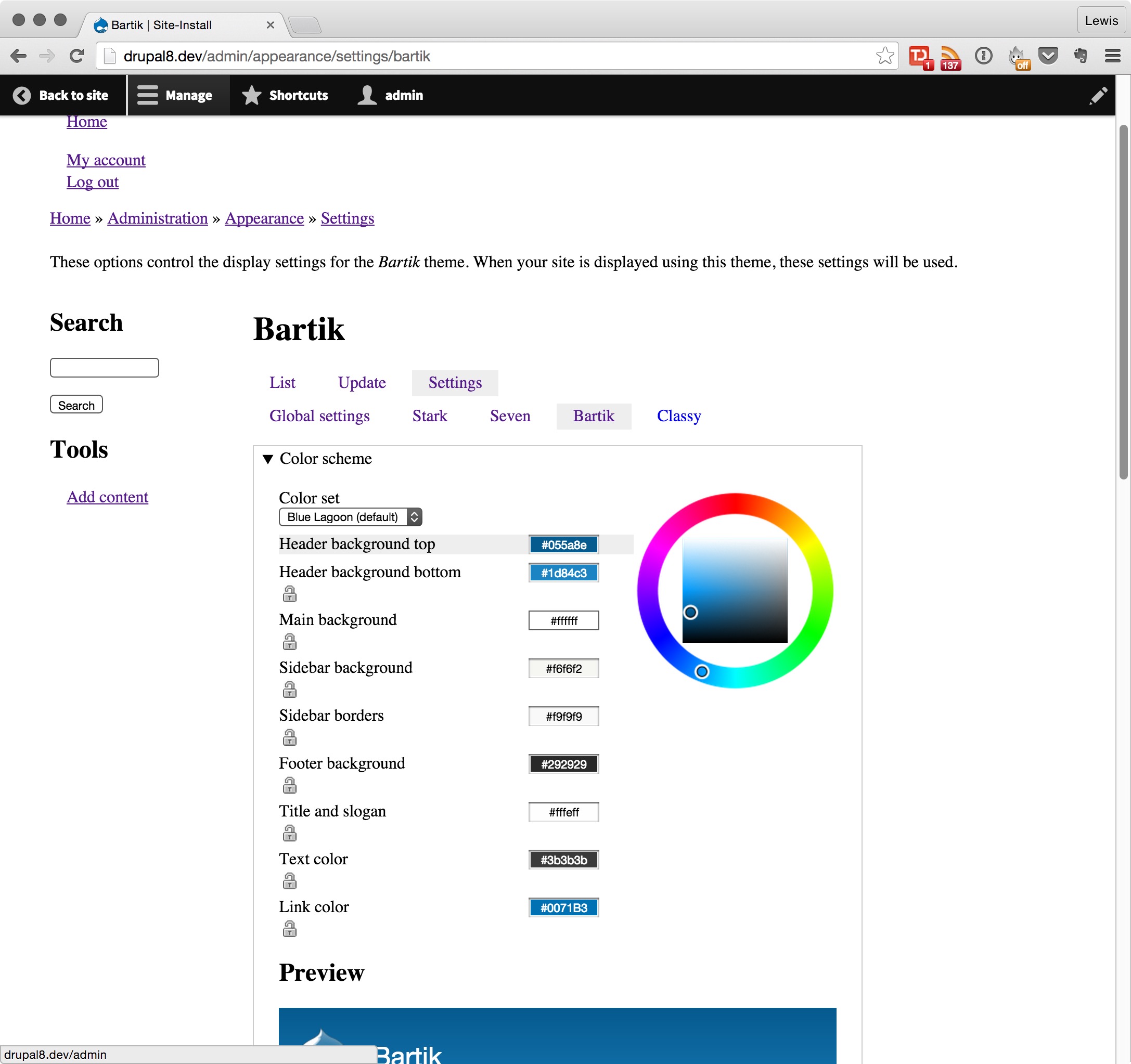Click the Home breadcrumb link
Viewport: 1131px width, 1064px height.
point(70,218)
